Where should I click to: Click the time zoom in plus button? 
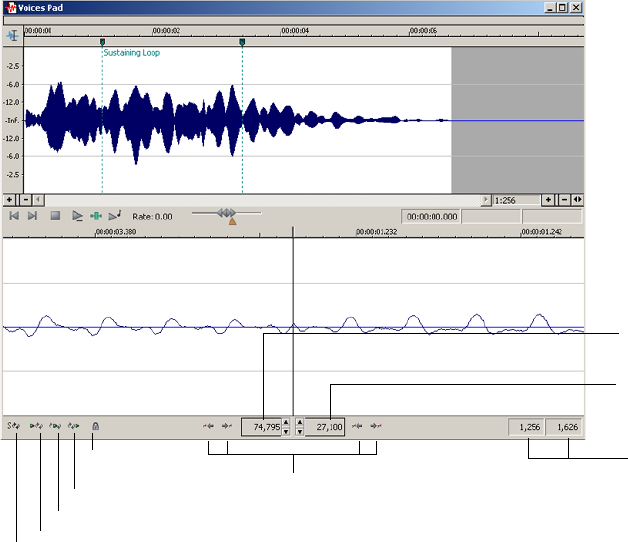548,199
